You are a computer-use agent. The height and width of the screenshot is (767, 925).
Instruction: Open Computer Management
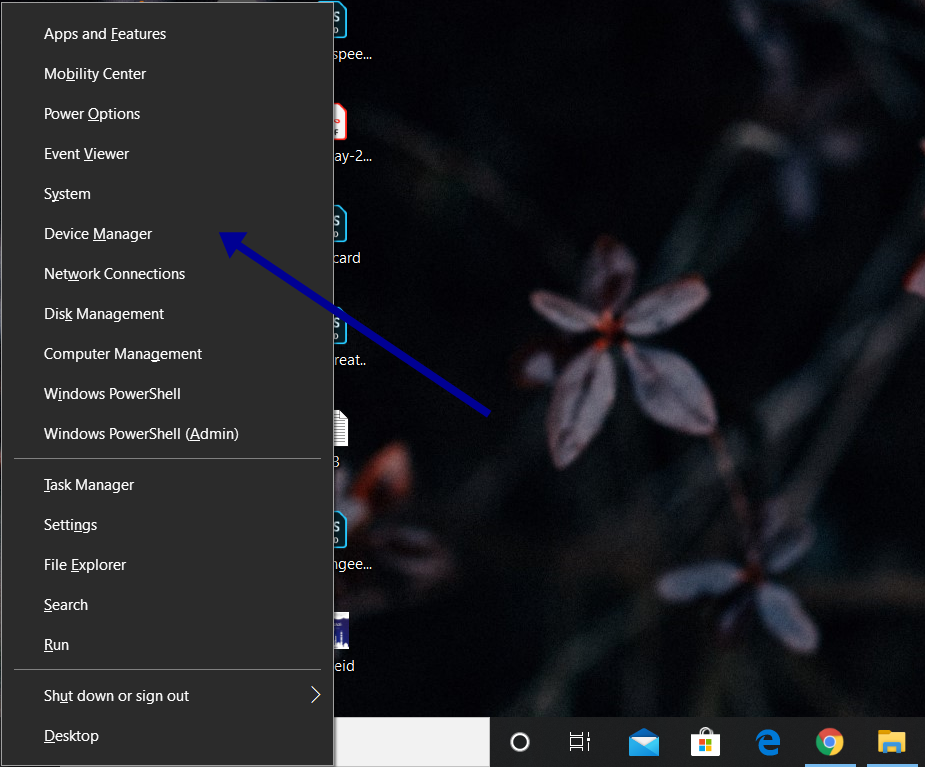click(122, 353)
